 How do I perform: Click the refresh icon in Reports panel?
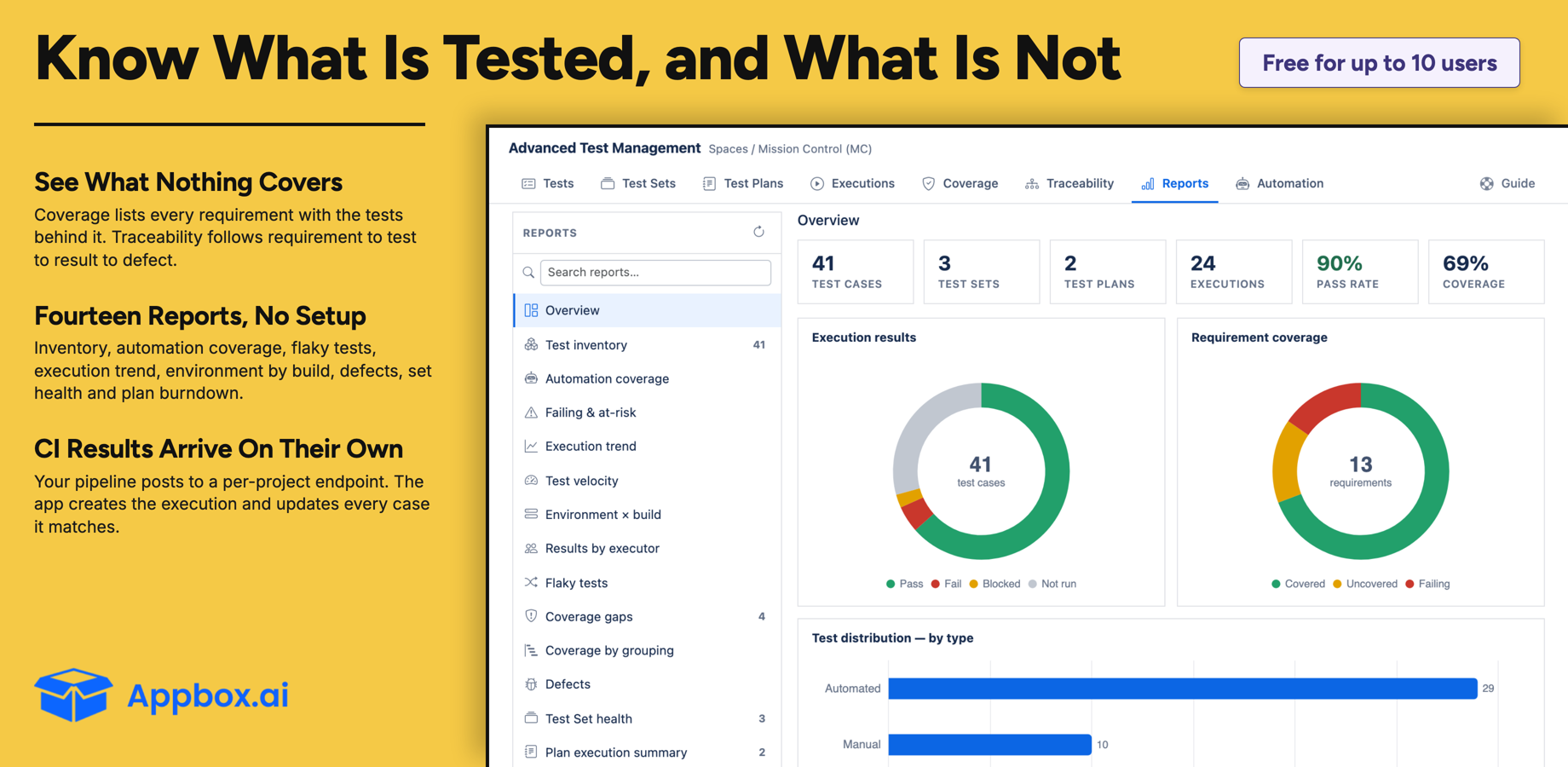758,232
